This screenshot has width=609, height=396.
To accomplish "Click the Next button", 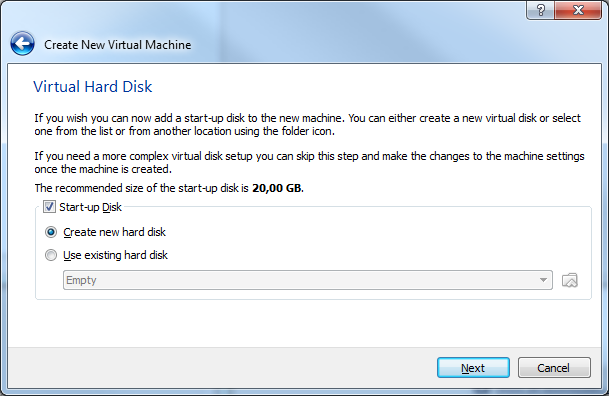I will click(x=473, y=368).
